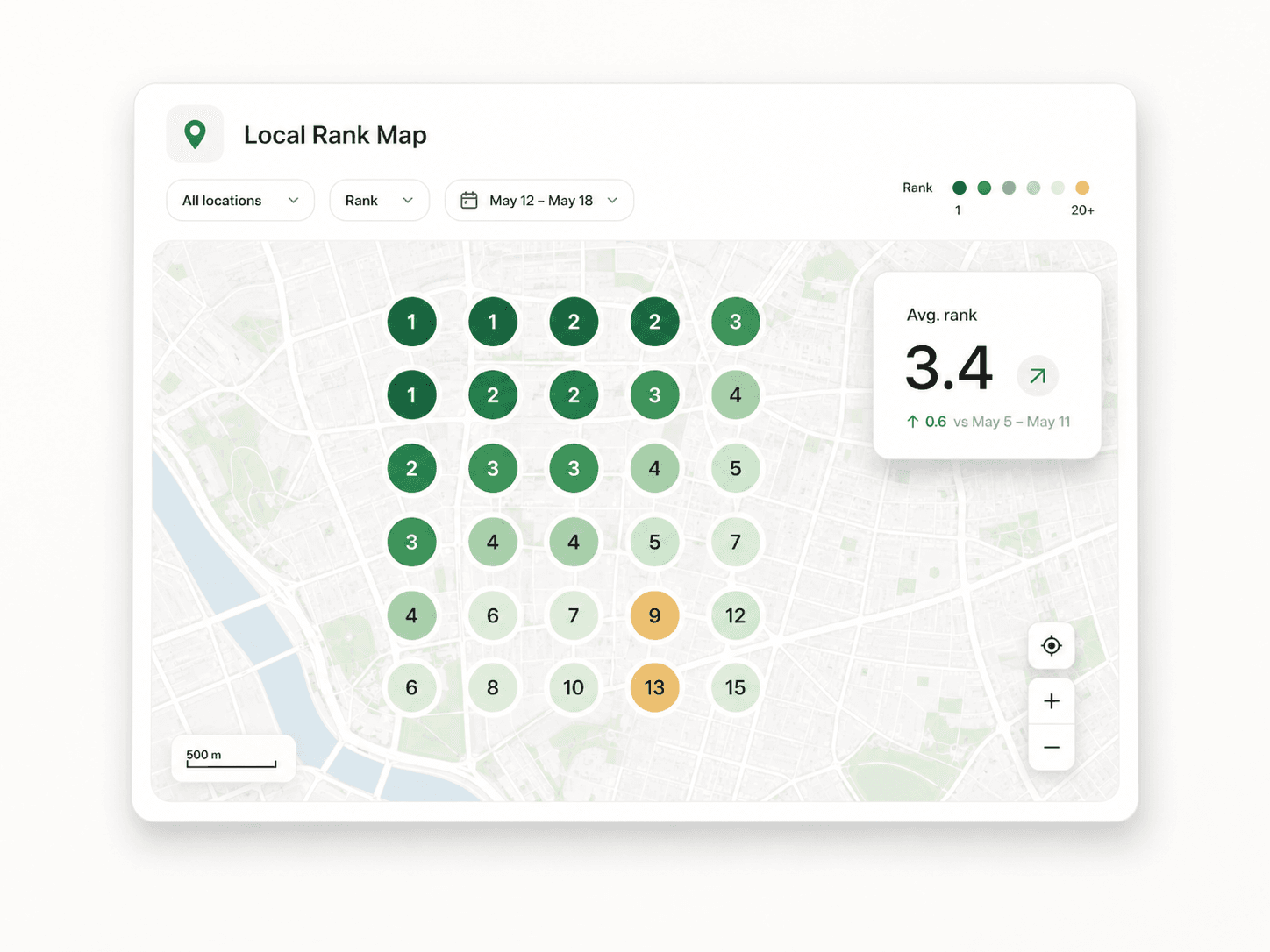
Task: Open the May 12 – May 18 date picker
Action: (539, 201)
